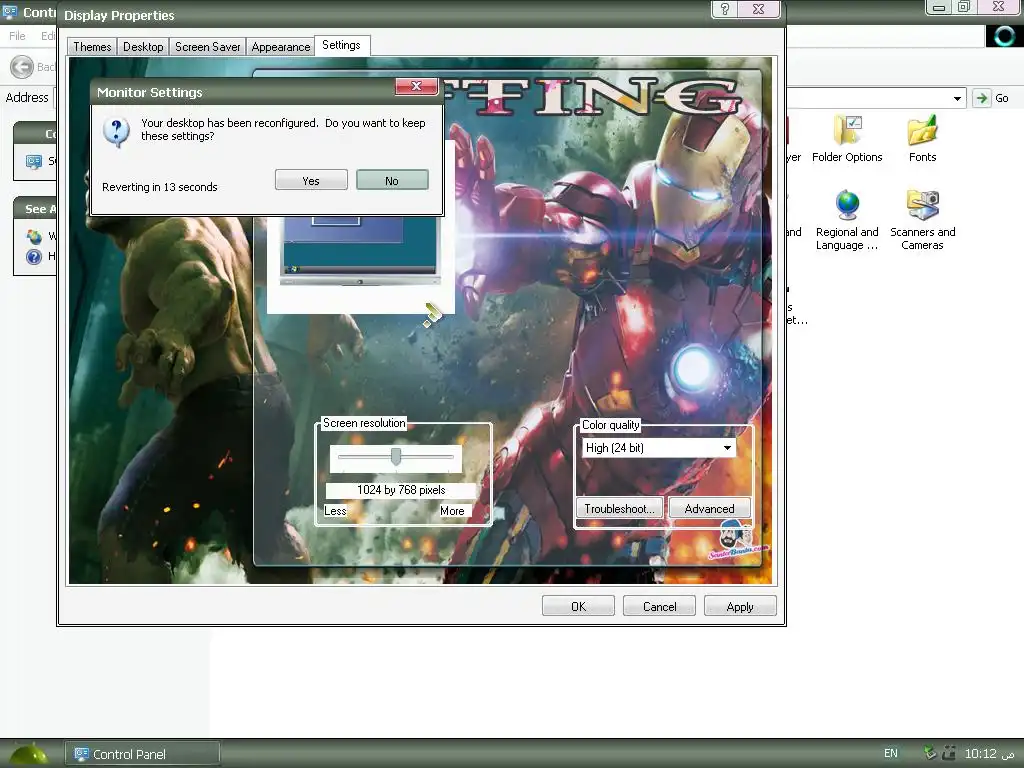Image resolution: width=1024 pixels, height=768 pixels.
Task: Click the Help icon in See Also panel
Action: coord(34,257)
